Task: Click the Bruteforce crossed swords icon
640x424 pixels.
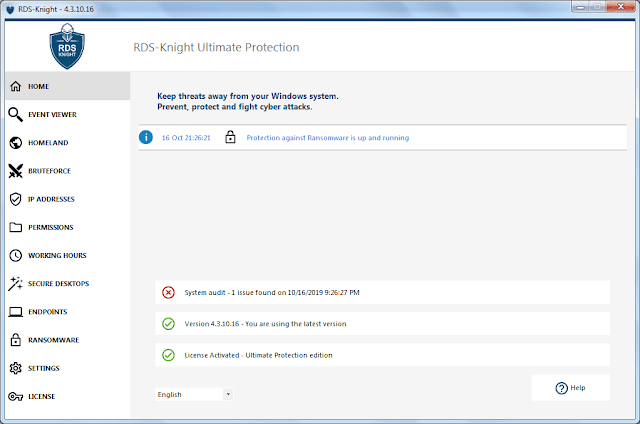Action: (16, 171)
